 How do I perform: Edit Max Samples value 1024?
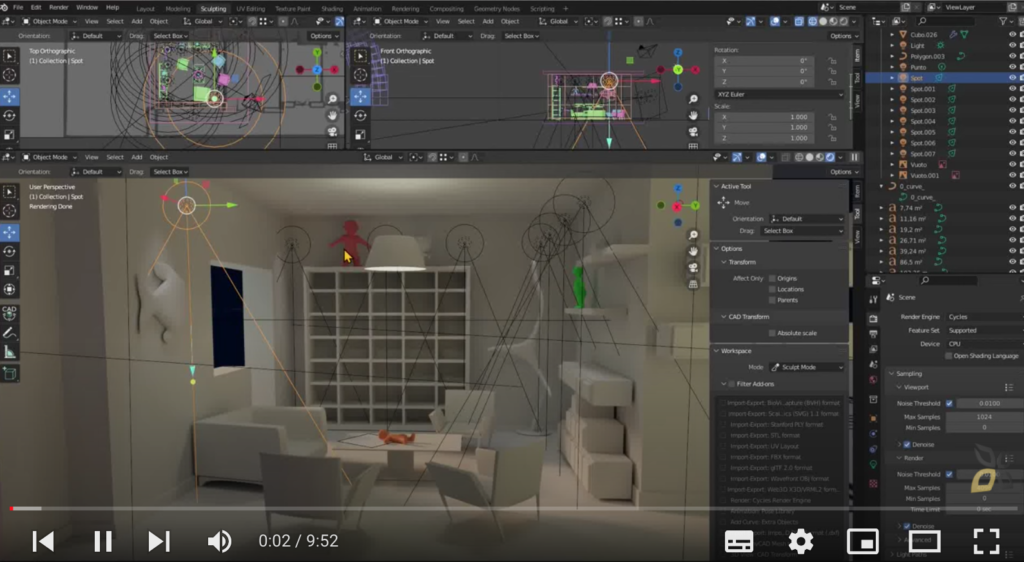[984, 416]
